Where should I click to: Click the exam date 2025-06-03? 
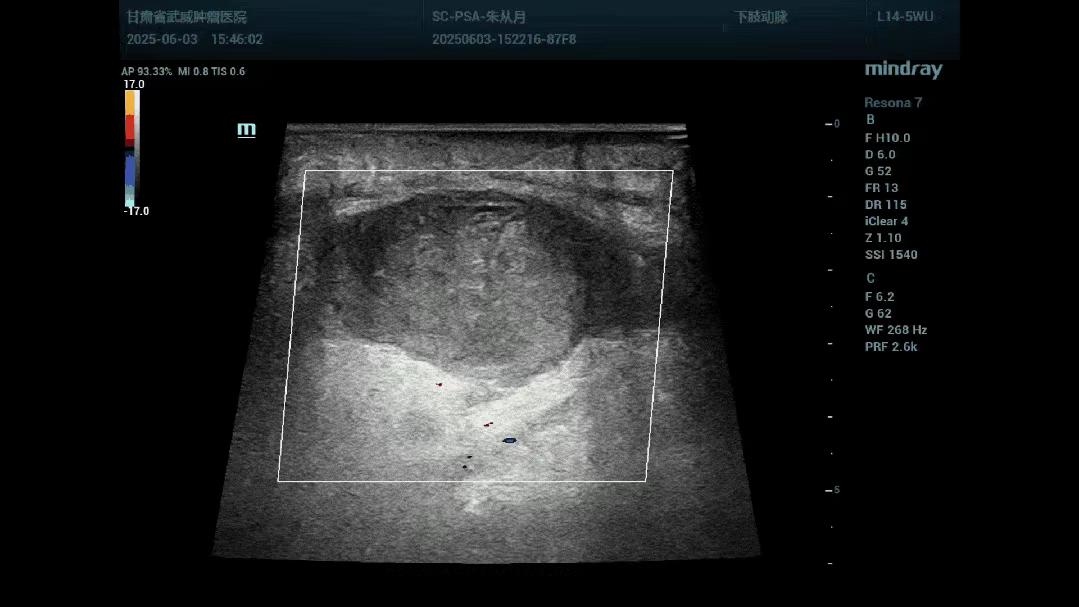[162, 40]
